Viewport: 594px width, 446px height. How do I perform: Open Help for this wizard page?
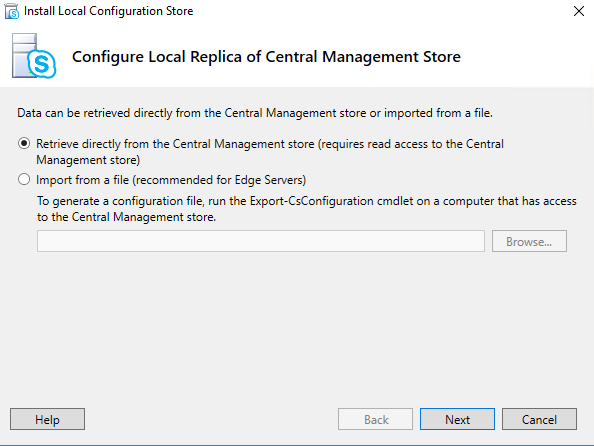point(47,419)
